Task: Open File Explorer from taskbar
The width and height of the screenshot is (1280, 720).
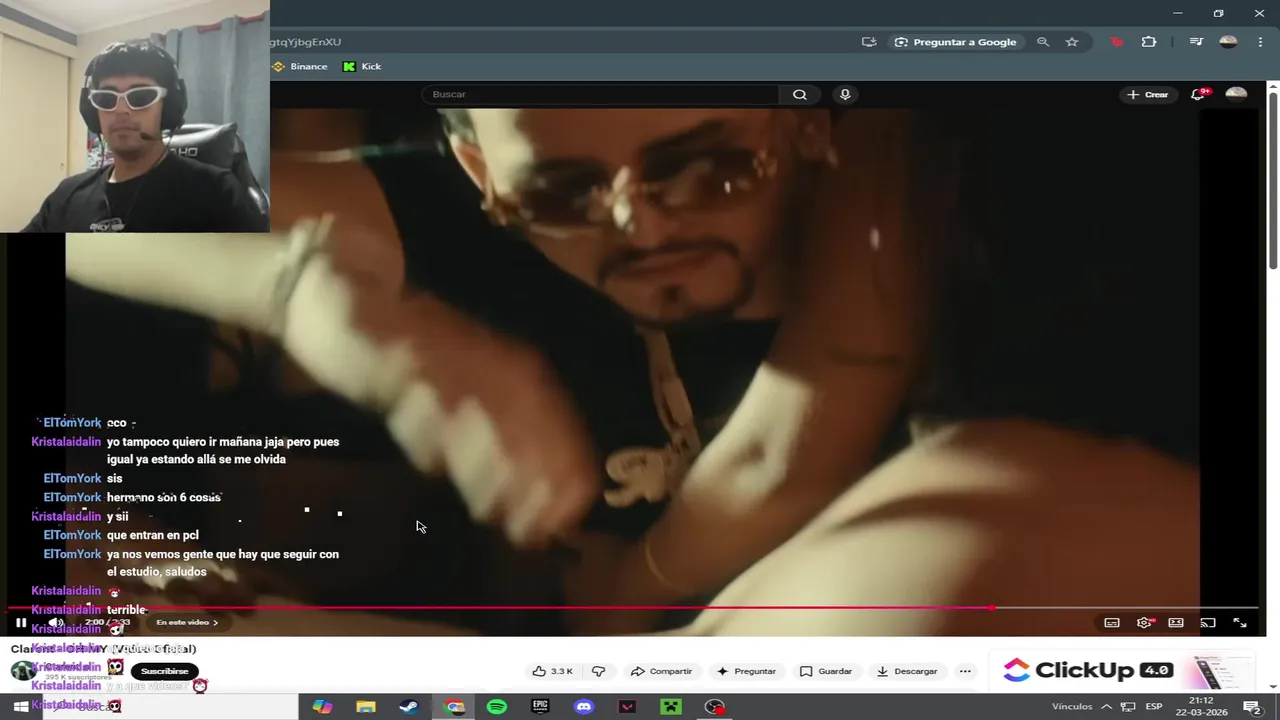Action: 366,706
